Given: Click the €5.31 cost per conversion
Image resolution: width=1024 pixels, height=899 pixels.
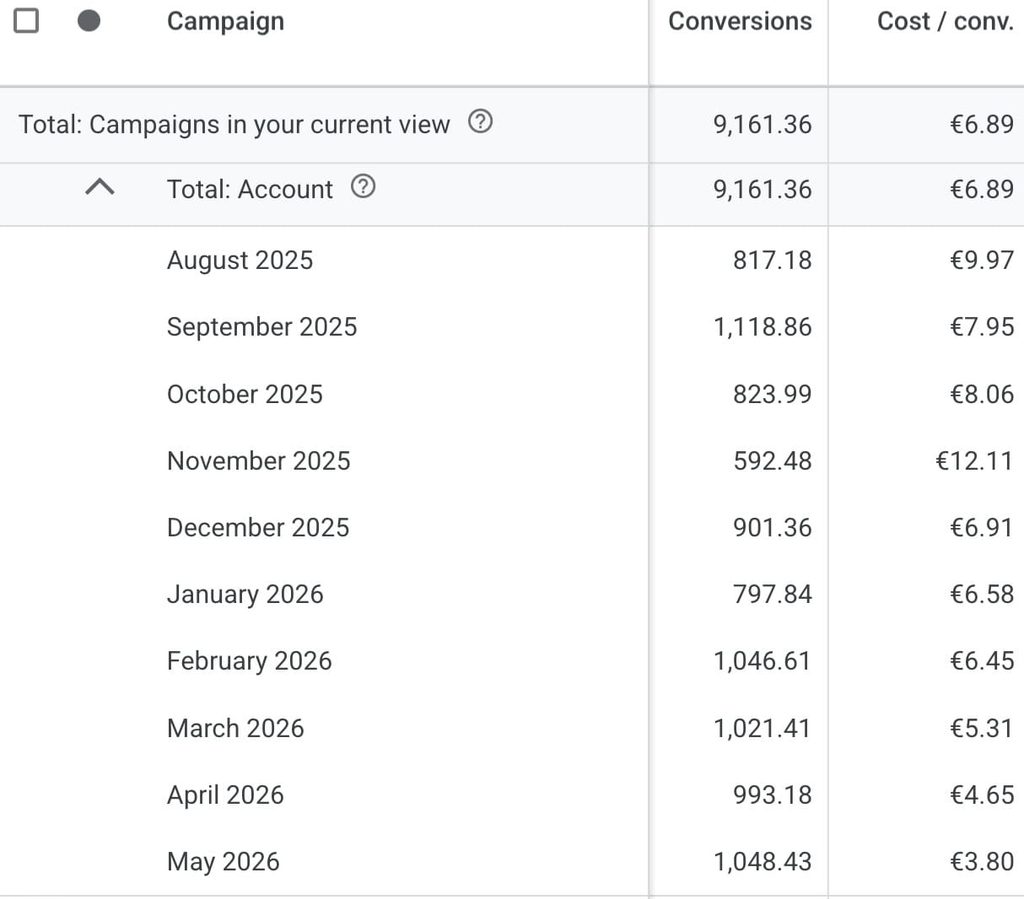Looking at the screenshot, I should (x=982, y=728).
